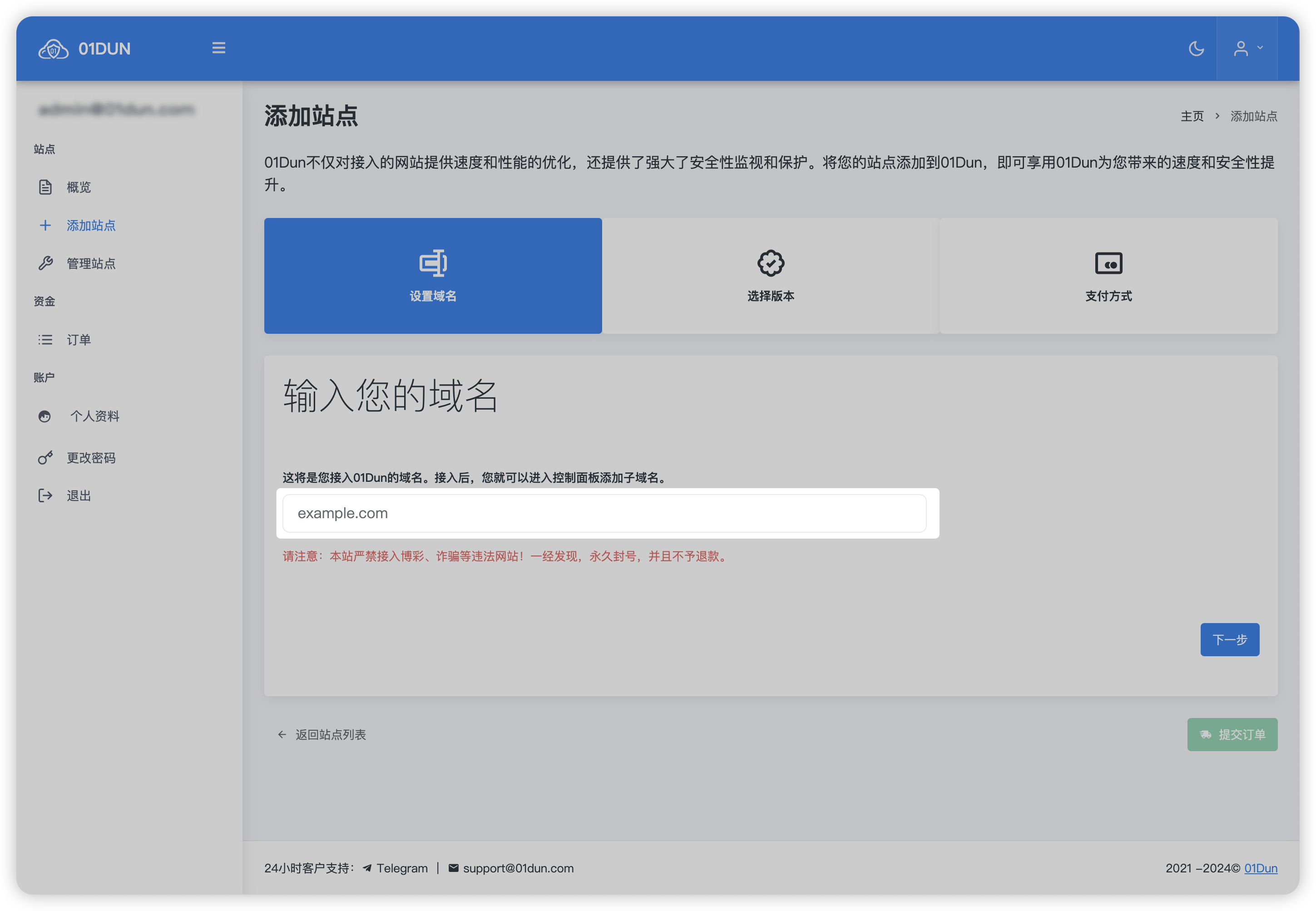
Task: Switch to the 支付方式 step tab
Action: 1109,276
